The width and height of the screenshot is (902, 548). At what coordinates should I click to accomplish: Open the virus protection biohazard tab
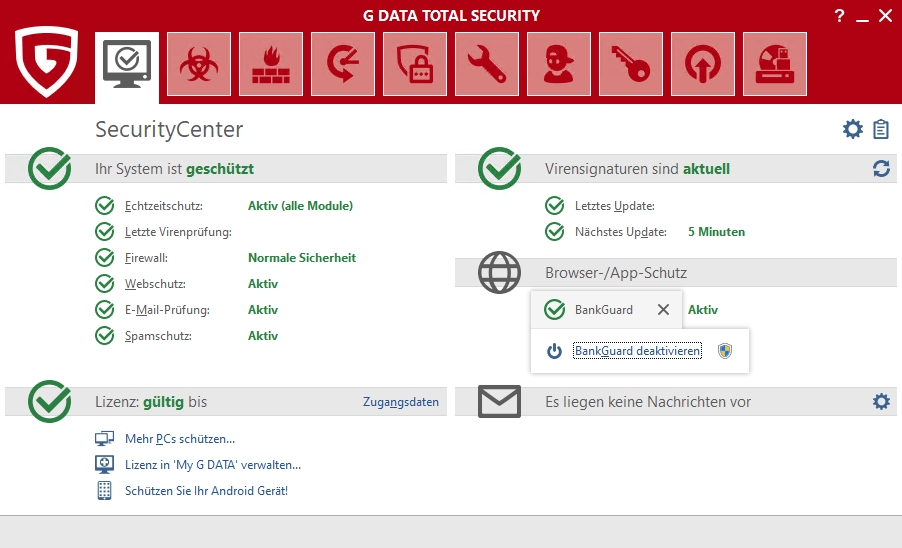[199, 64]
